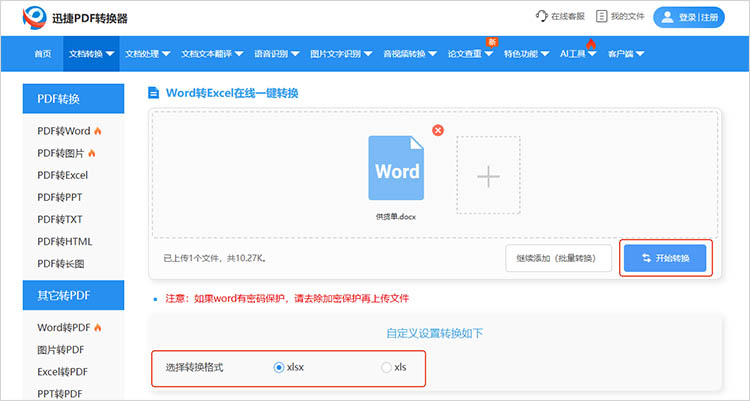Click the 选择转换格式 label
The image size is (750, 401).
(x=195, y=368)
